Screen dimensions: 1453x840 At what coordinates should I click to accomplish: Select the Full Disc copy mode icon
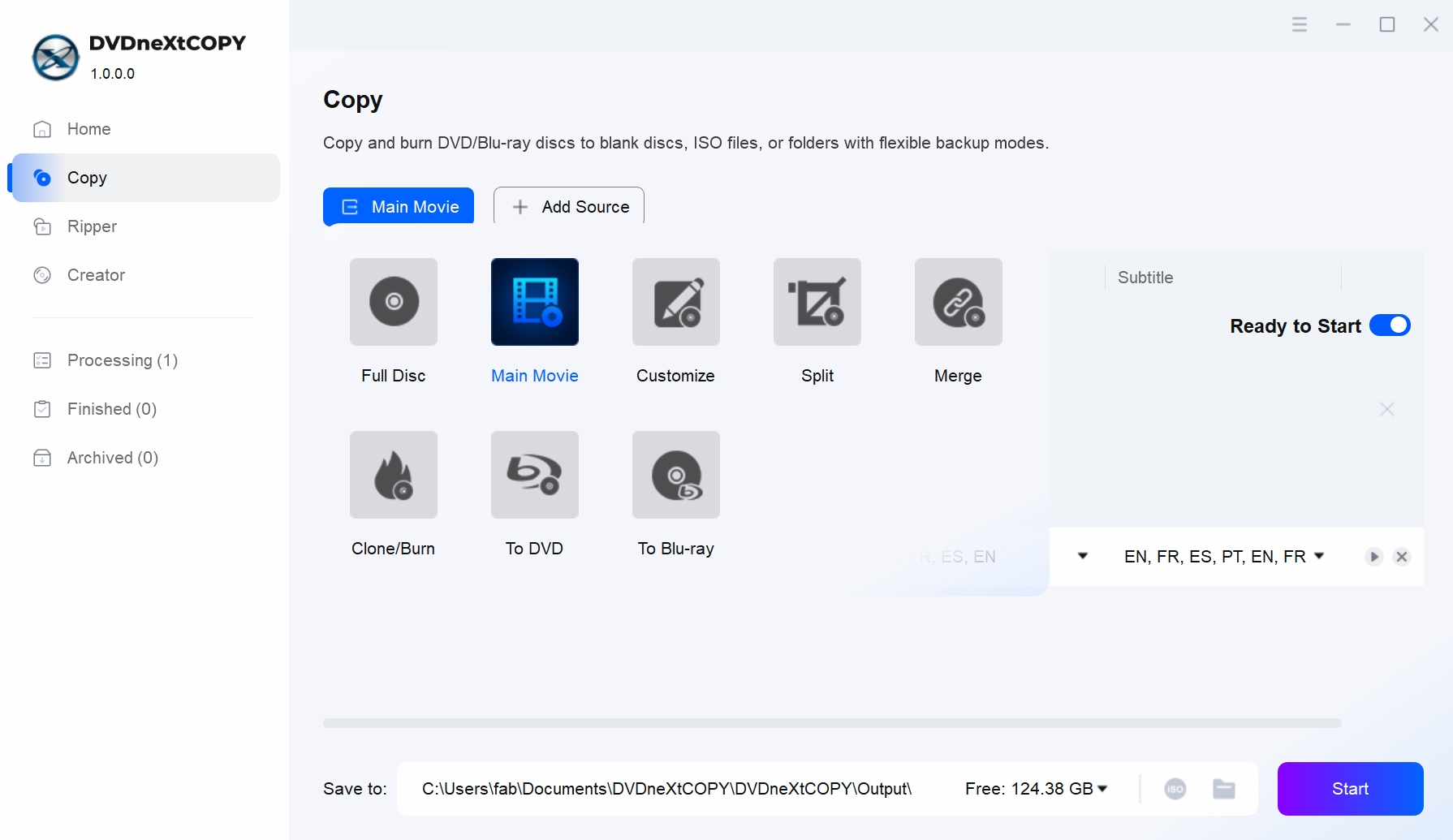point(394,302)
